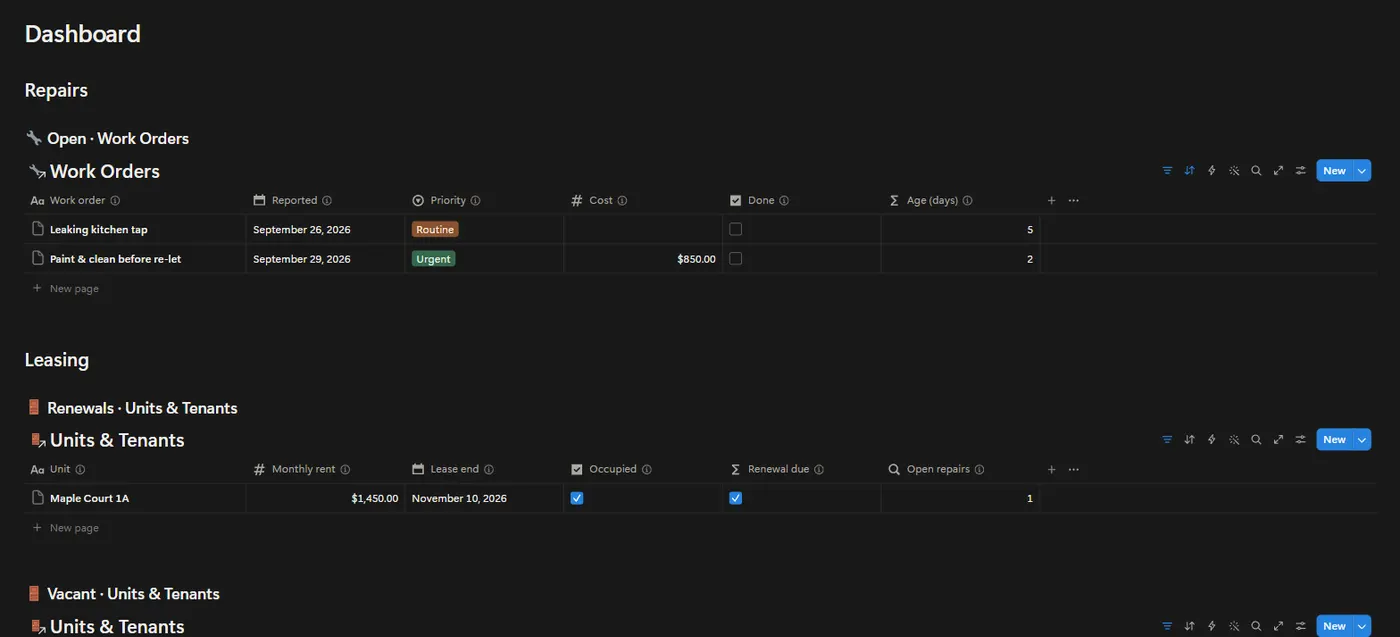Image resolution: width=1400 pixels, height=637 pixels.
Task: Open lightning automations icon for Renewals Units & Tenants
Action: click(1212, 440)
